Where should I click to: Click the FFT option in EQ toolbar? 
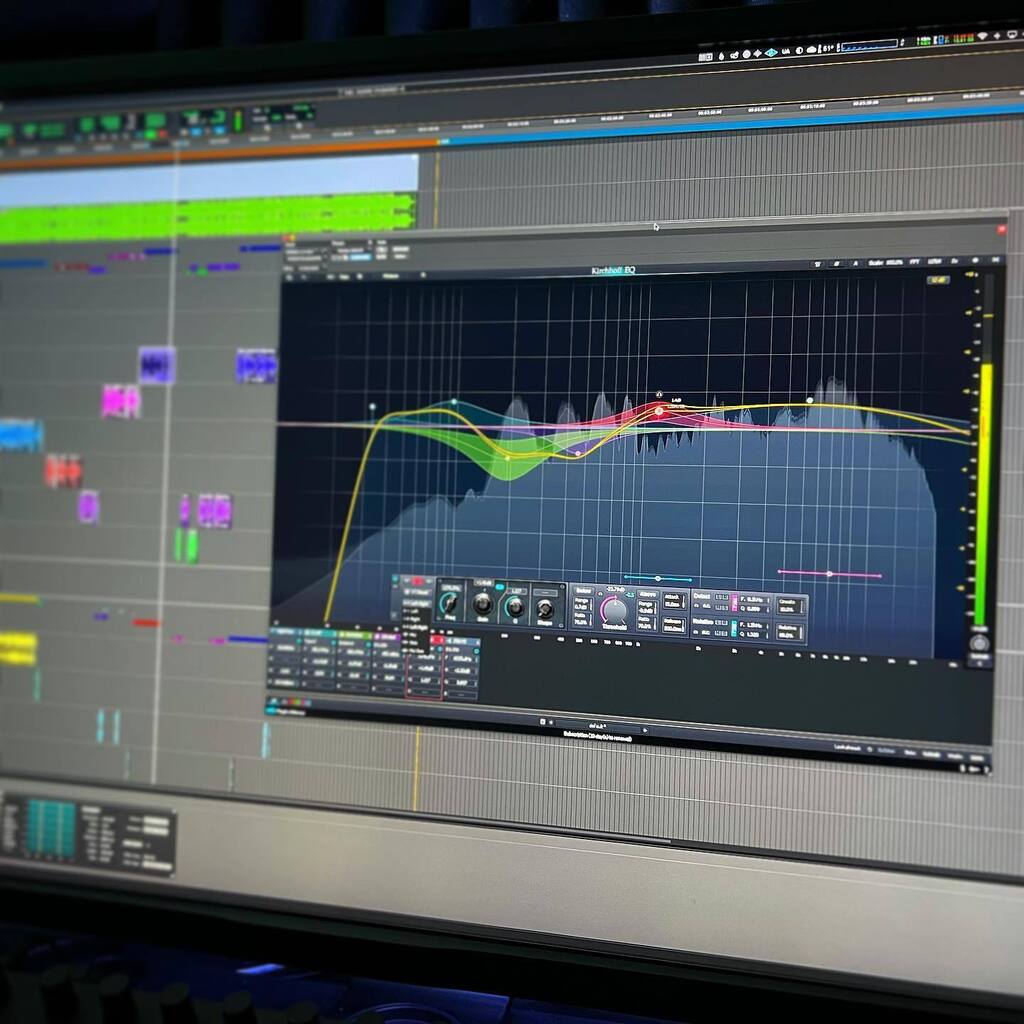pos(915,262)
